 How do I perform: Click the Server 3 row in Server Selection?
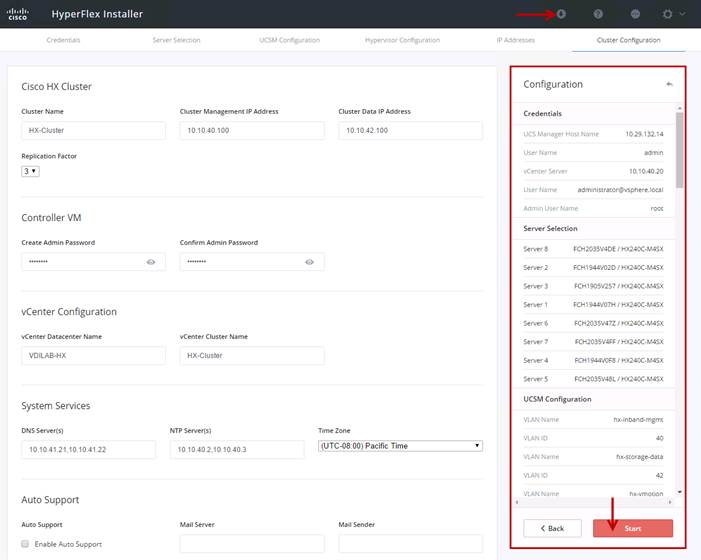click(593, 286)
